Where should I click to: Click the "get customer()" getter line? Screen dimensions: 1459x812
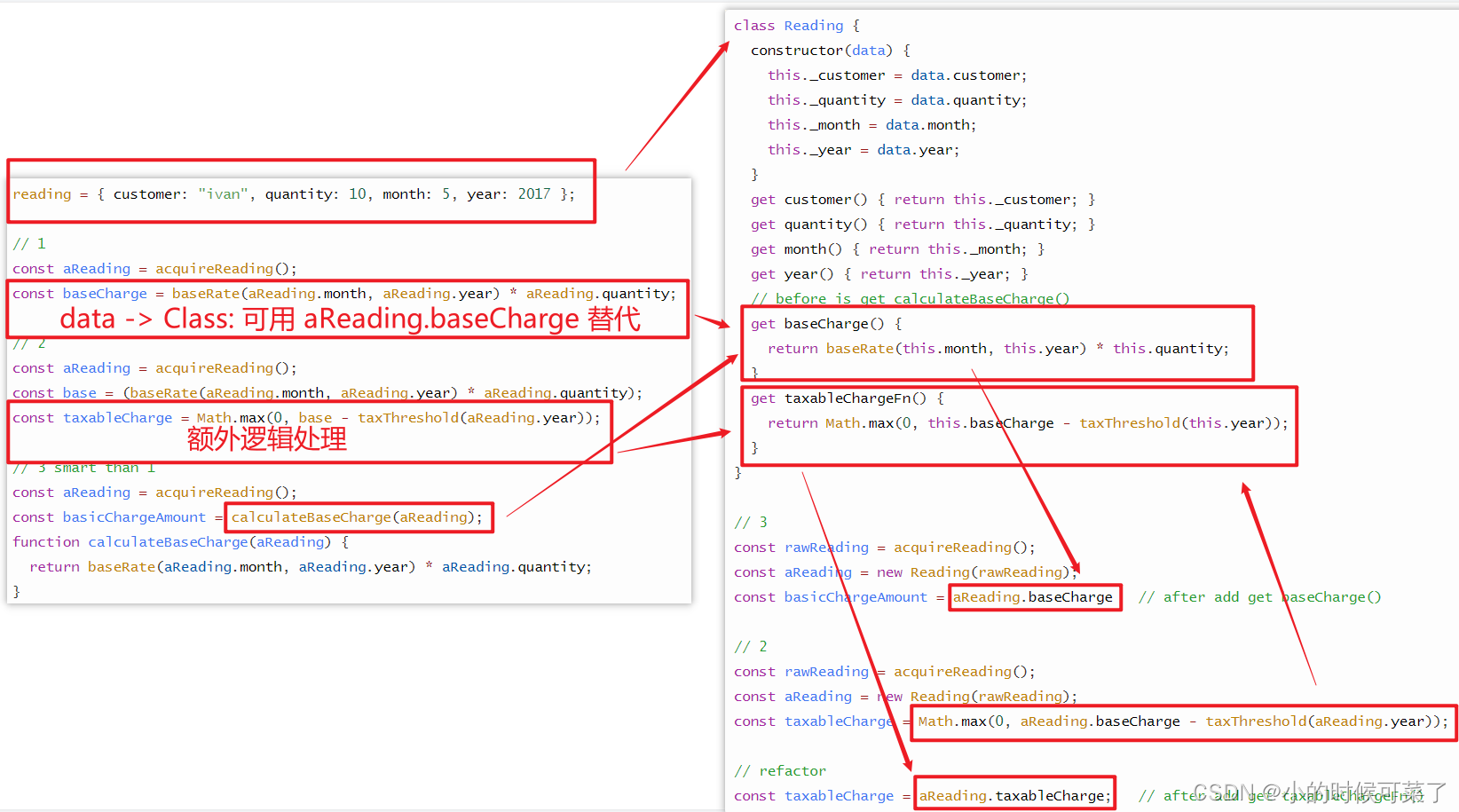click(923, 199)
